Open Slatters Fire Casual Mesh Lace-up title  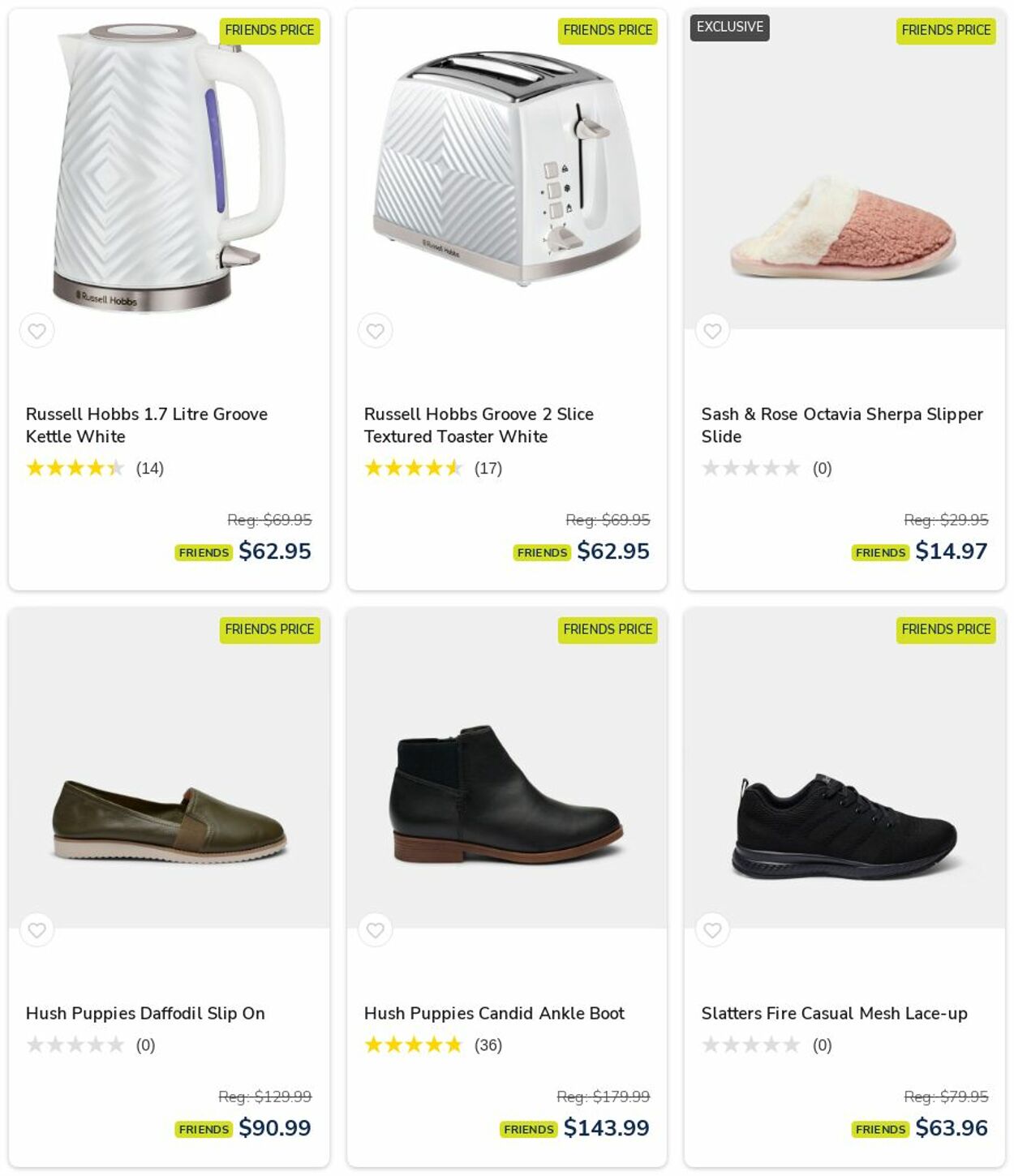834,1013
